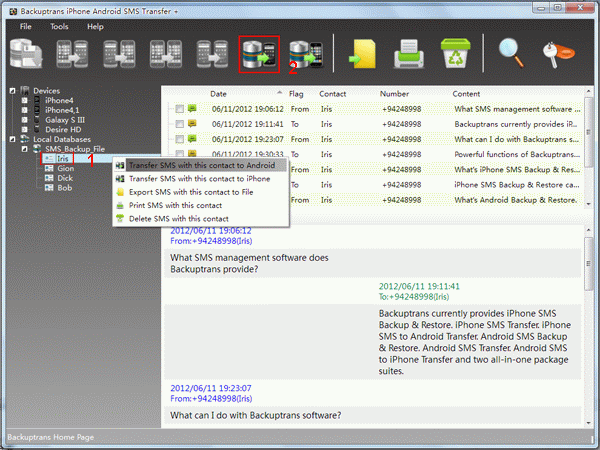Select the message 'iPhone SMS Backup & Restore ca...'

[517, 185]
